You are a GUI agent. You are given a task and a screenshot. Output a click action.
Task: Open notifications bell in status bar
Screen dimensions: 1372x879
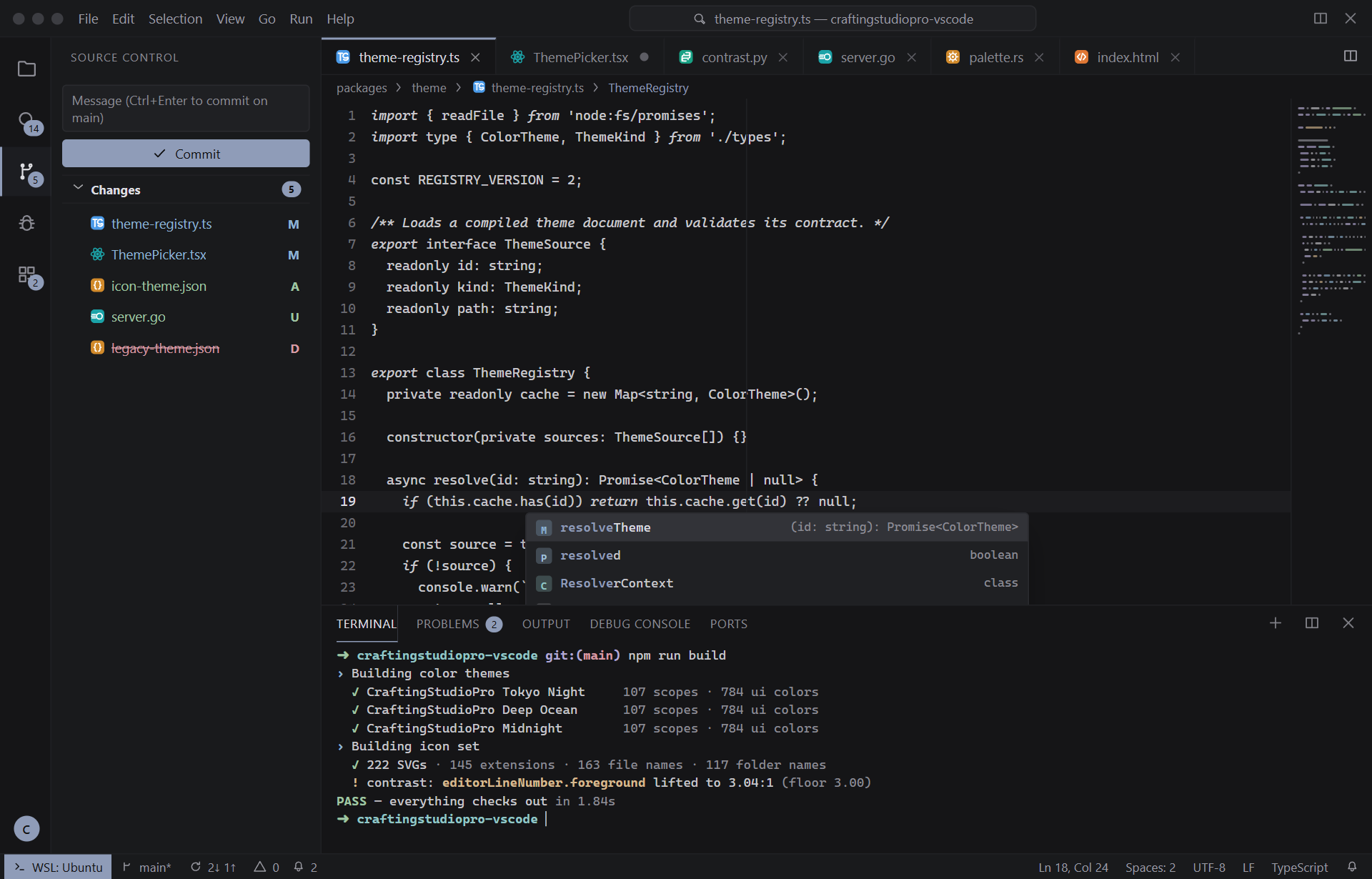1352,867
